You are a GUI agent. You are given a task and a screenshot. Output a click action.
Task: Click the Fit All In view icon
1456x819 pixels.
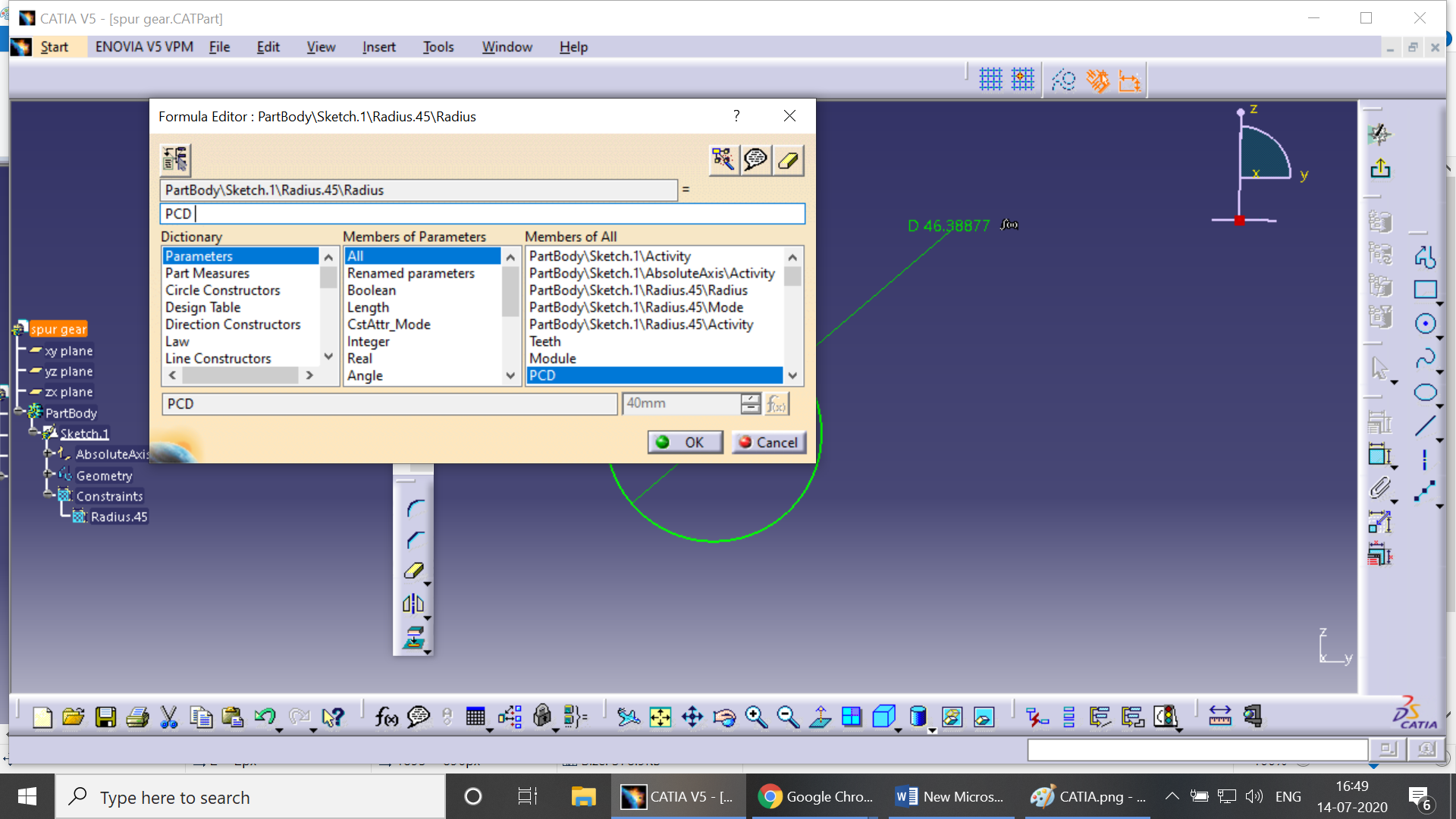click(x=661, y=717)
